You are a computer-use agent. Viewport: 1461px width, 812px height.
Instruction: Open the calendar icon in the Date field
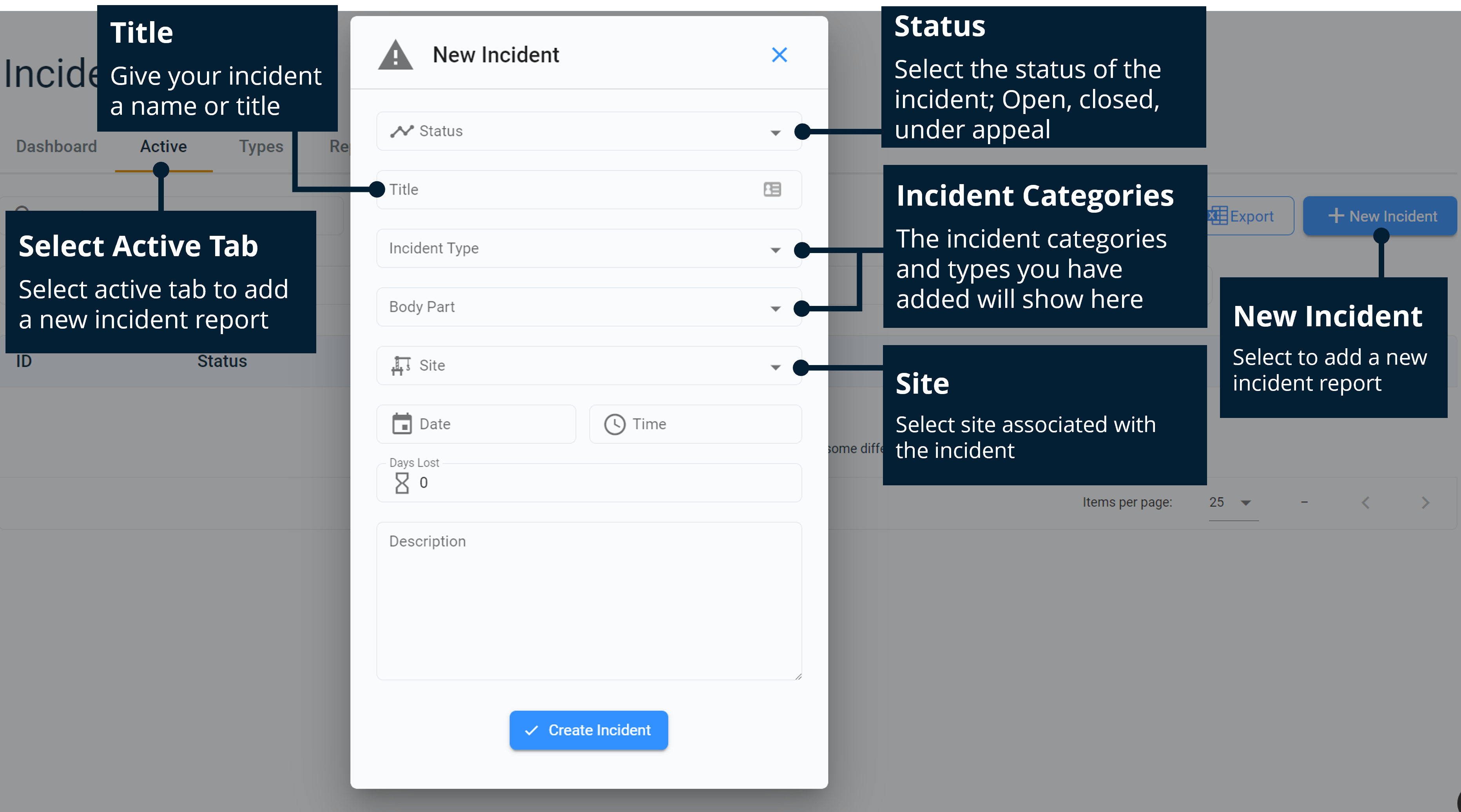403,423
